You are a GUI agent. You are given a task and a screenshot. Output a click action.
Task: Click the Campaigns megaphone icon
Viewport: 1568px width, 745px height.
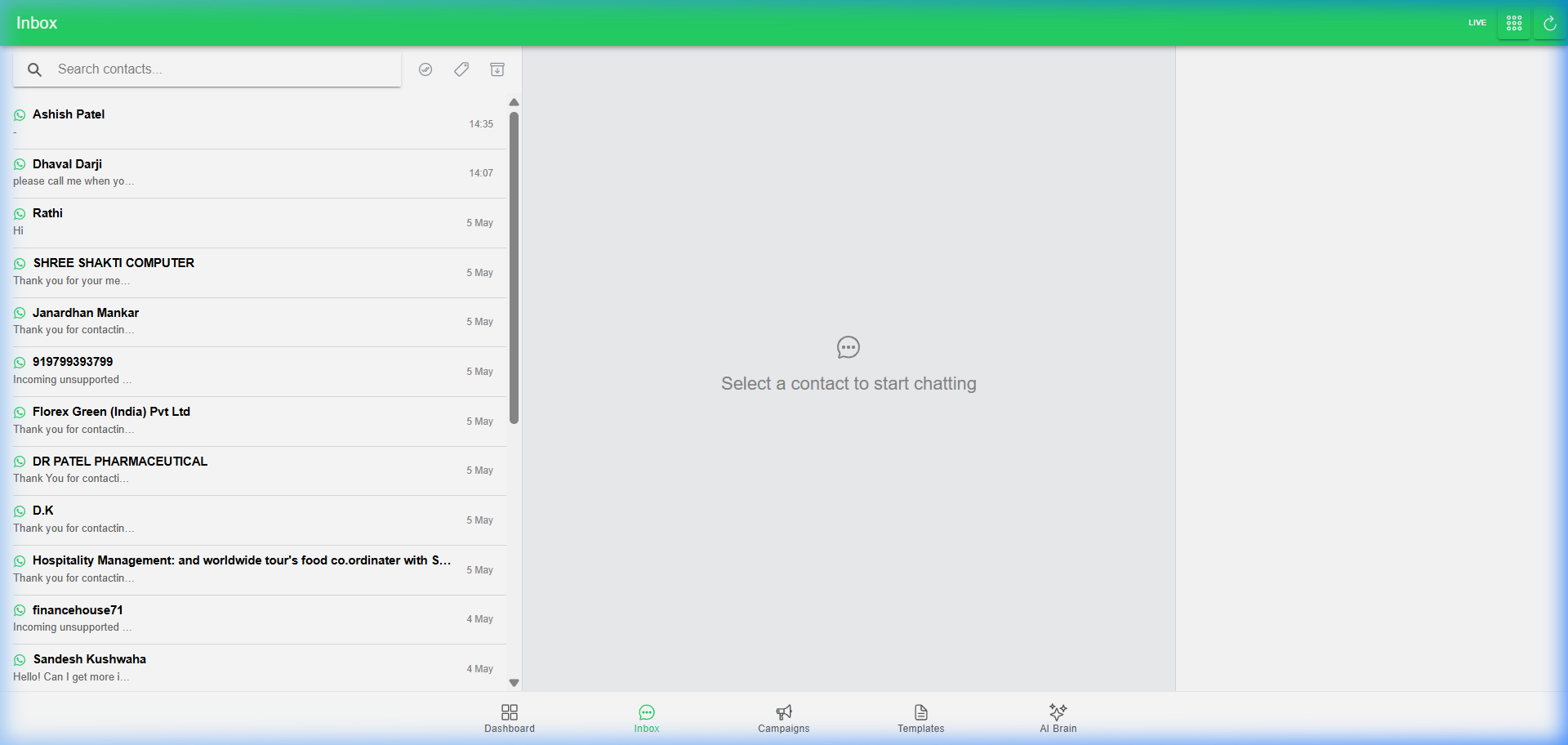click(x=784, y=712)
